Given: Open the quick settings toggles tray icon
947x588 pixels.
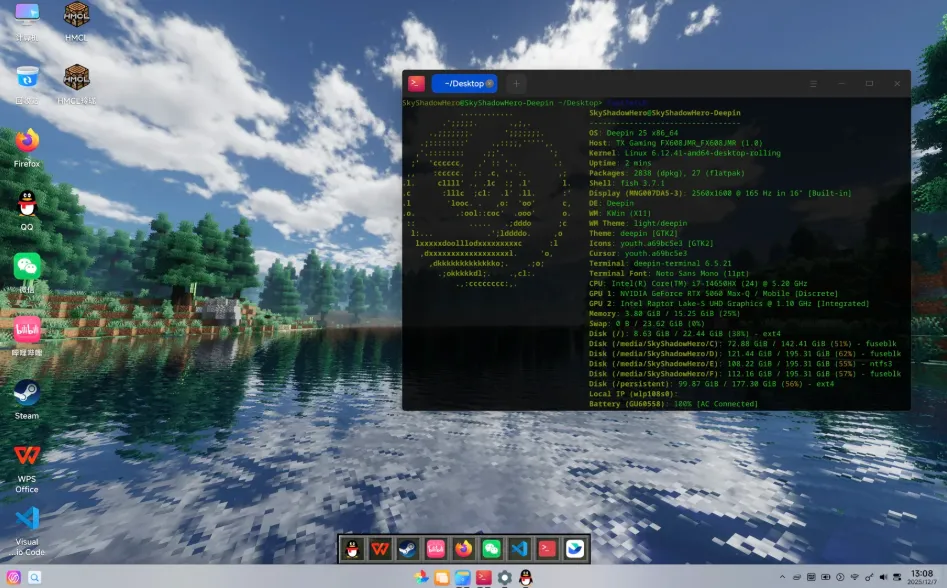Looking at the screenshot, I should pos(897,577).
